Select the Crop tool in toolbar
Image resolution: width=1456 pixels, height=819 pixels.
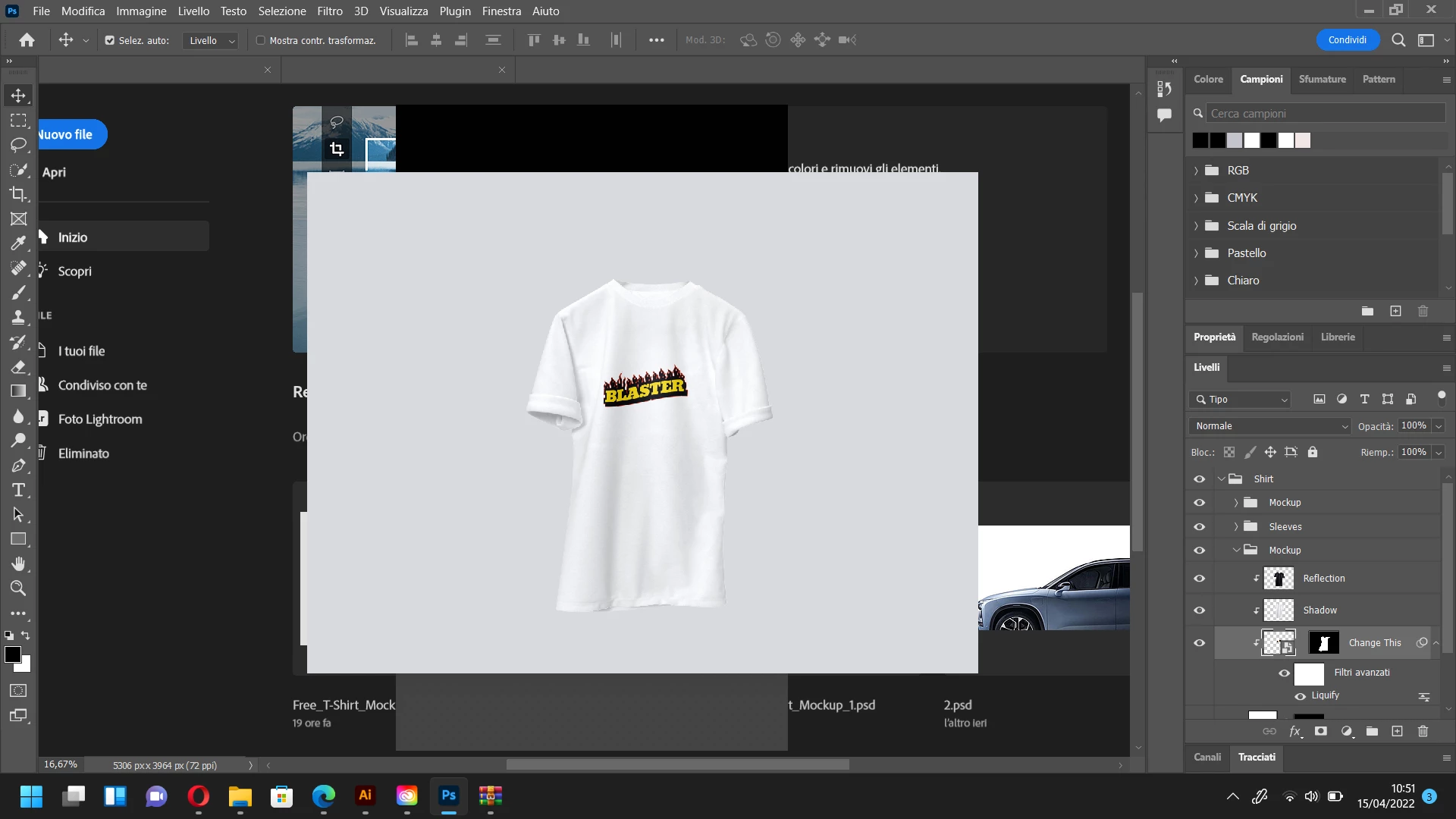[x=18, y=194]
